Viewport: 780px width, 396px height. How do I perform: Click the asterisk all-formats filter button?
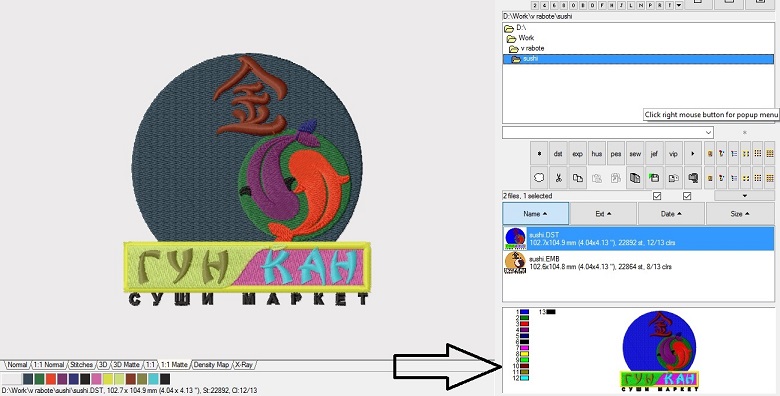pyautogui.click(x=539, y=154)
